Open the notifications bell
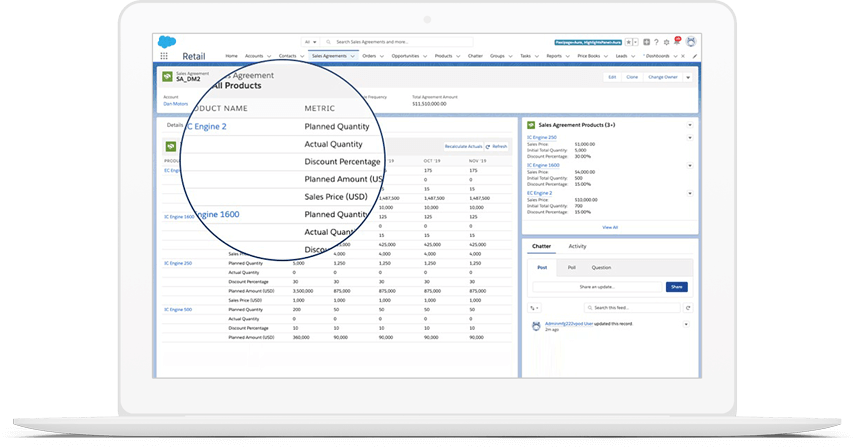 click(x=677, y=41)
